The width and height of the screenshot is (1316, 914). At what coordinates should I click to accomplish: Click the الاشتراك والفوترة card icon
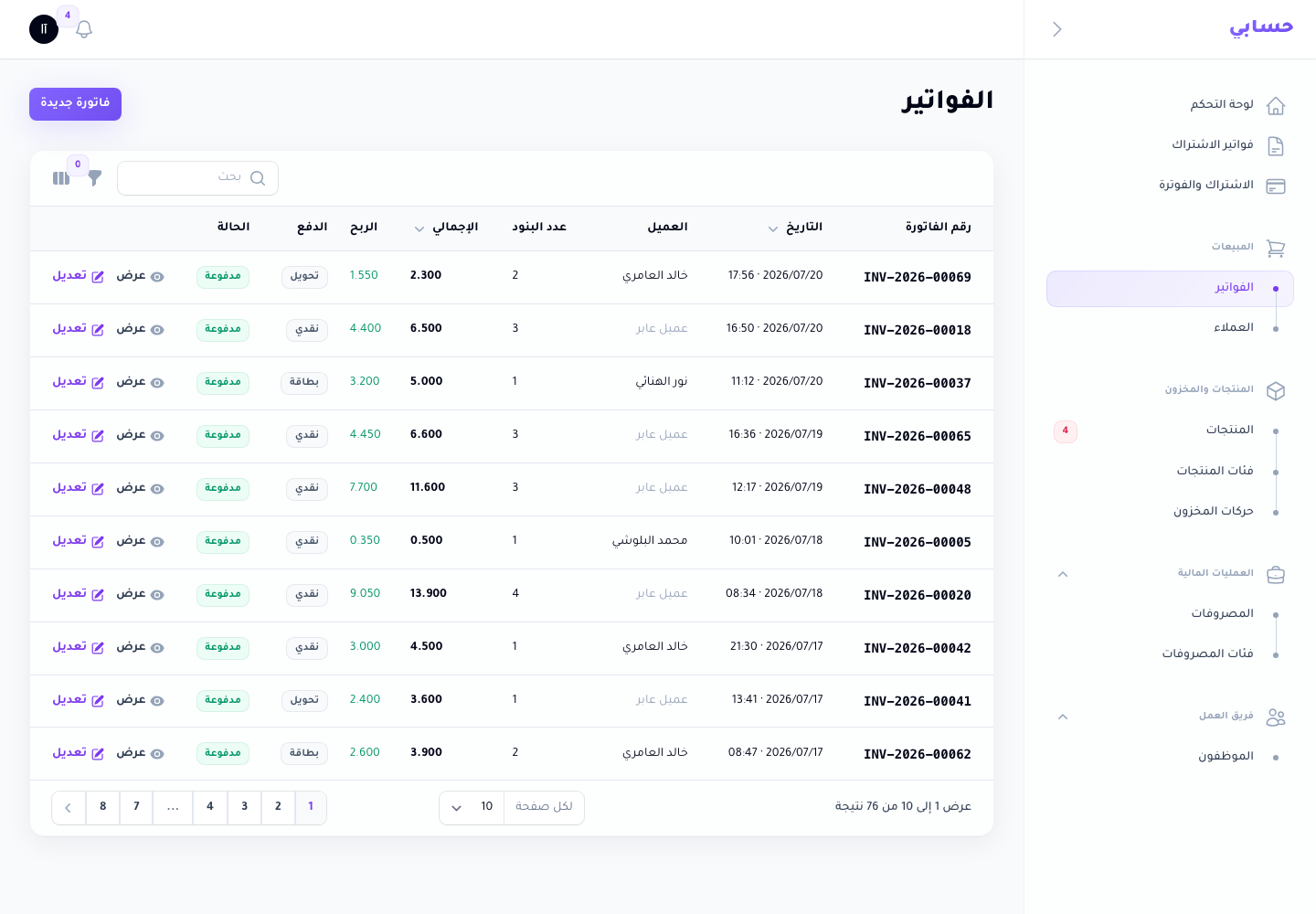1276,186
